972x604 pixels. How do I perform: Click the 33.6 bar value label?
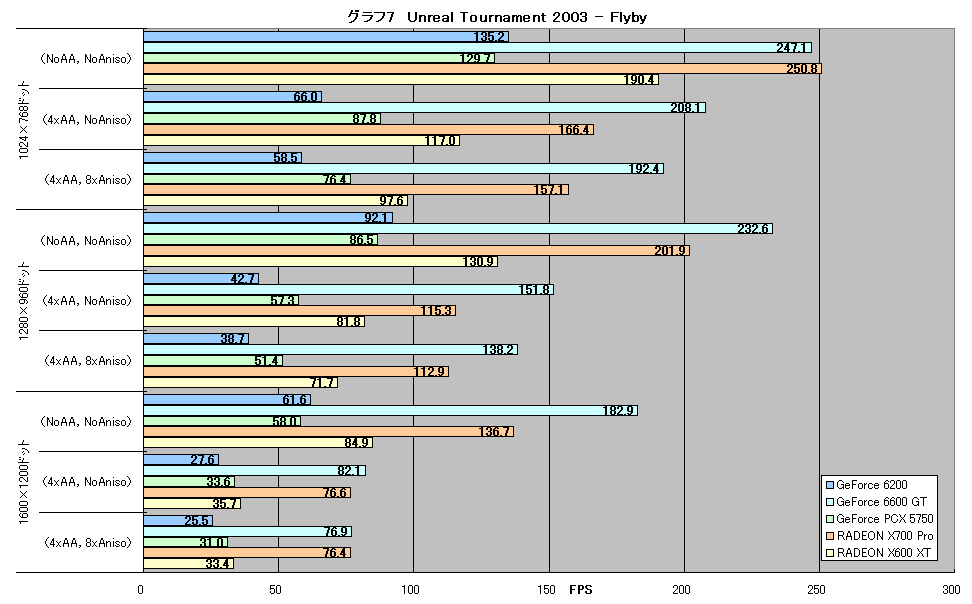pyautogui.click(x=219, y=482)
